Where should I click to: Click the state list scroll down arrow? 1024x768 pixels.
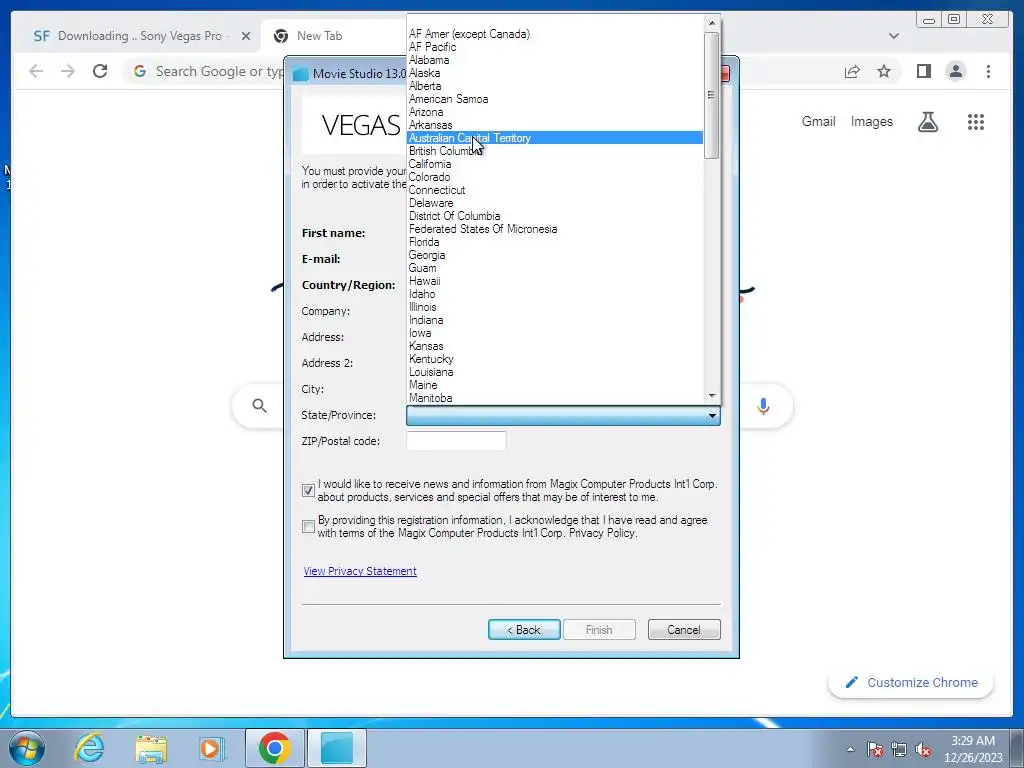click(x=712, y=396)
